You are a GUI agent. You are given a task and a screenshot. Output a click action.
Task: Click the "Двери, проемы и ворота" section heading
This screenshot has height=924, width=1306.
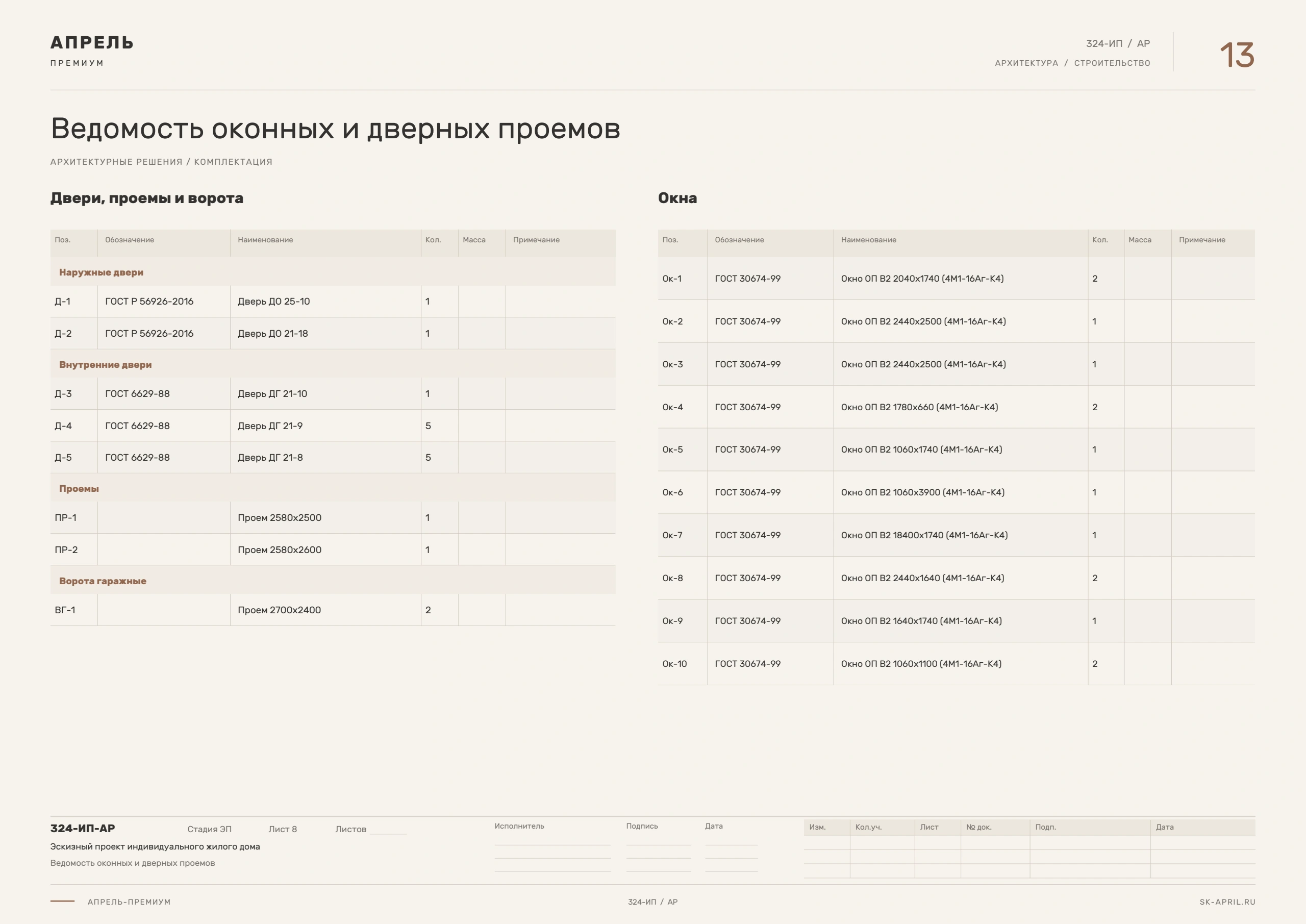tap(147, 198)
